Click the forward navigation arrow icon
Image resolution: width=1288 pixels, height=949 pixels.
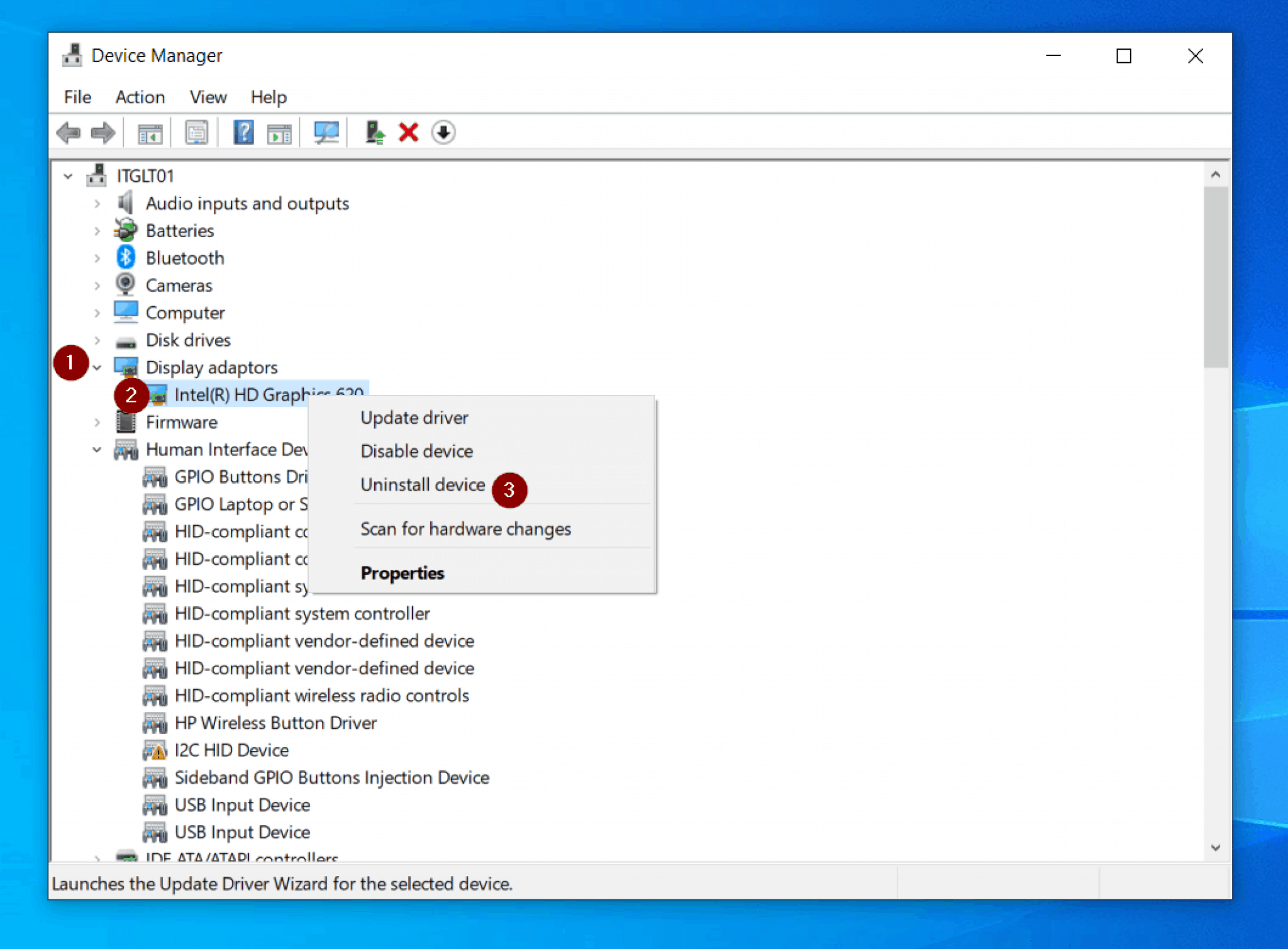click(x=103, y=131)
